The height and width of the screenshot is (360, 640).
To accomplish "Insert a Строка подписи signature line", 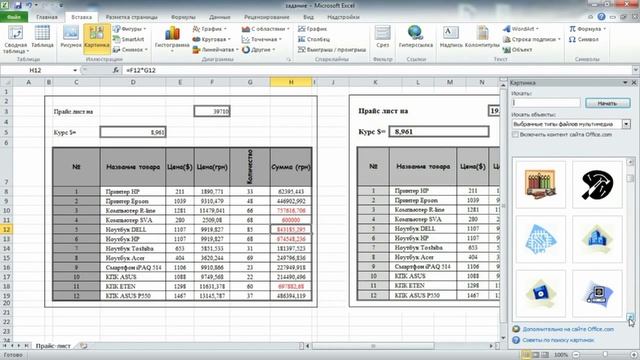I will [532, 39].
